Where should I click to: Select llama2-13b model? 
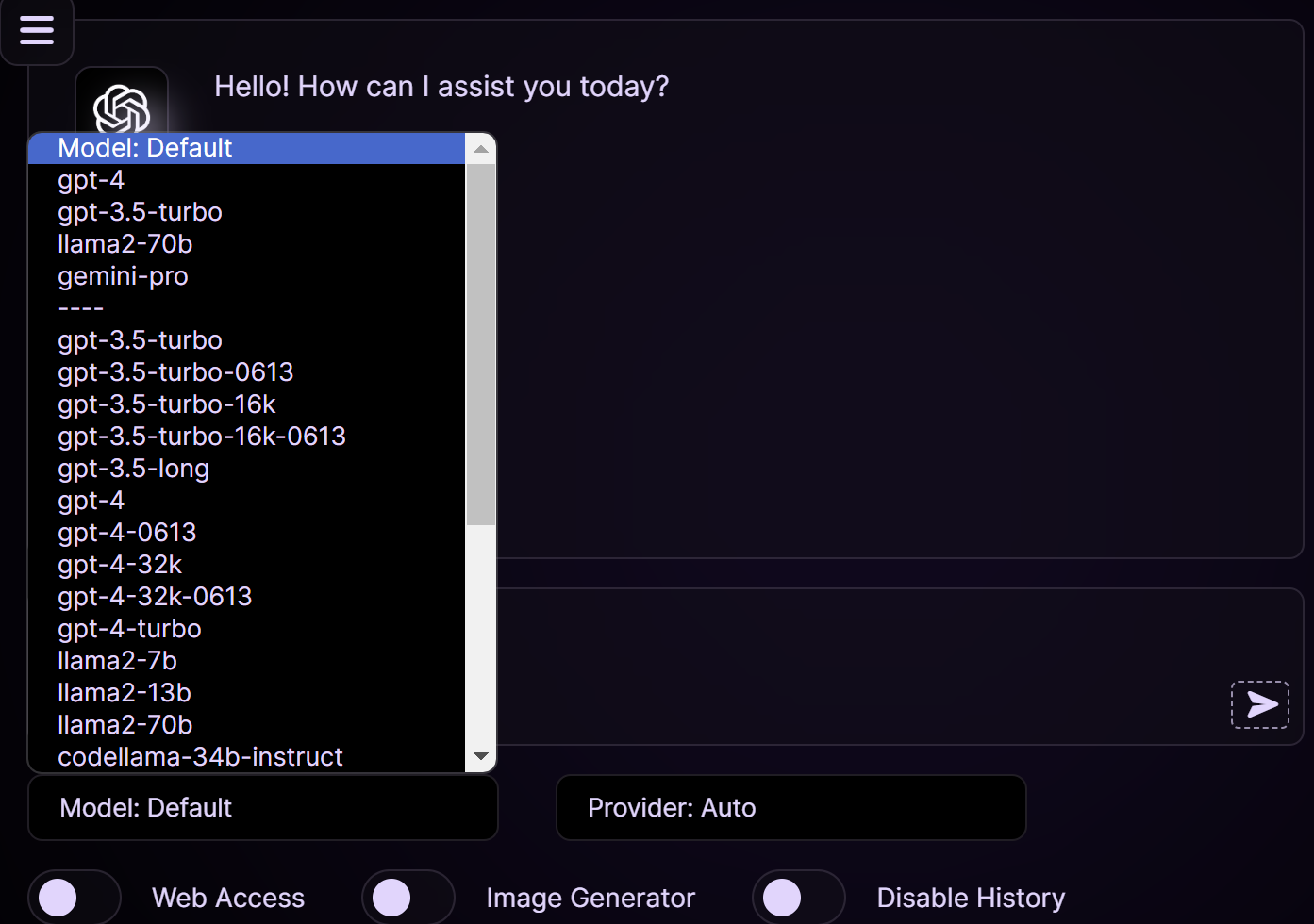click(247, 693)
